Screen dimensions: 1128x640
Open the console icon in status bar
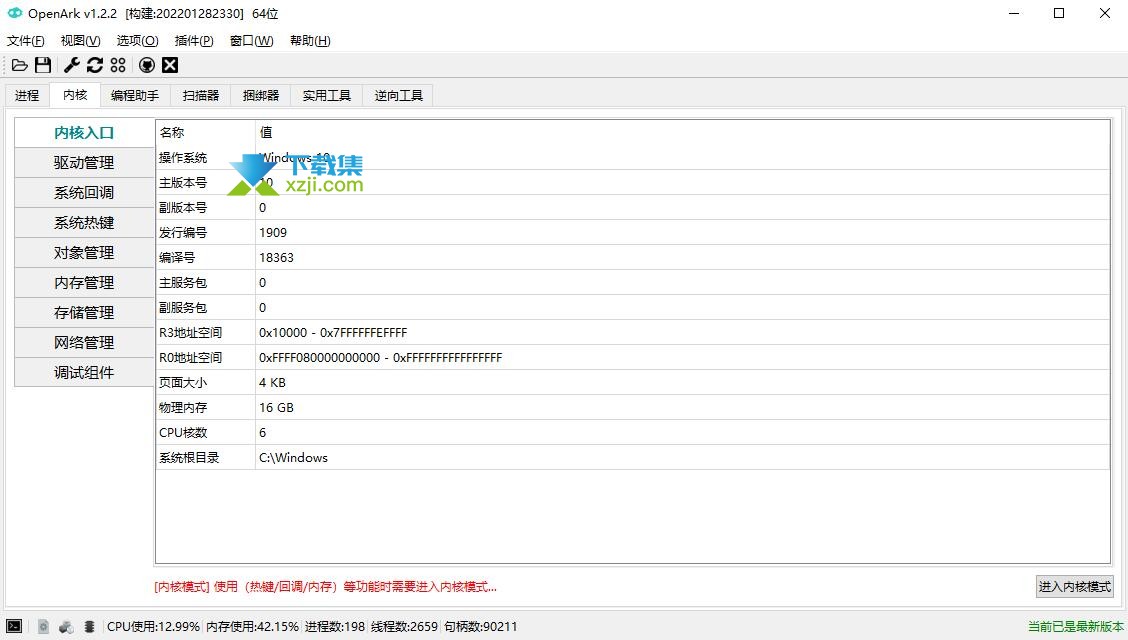(x=14, y=626)
